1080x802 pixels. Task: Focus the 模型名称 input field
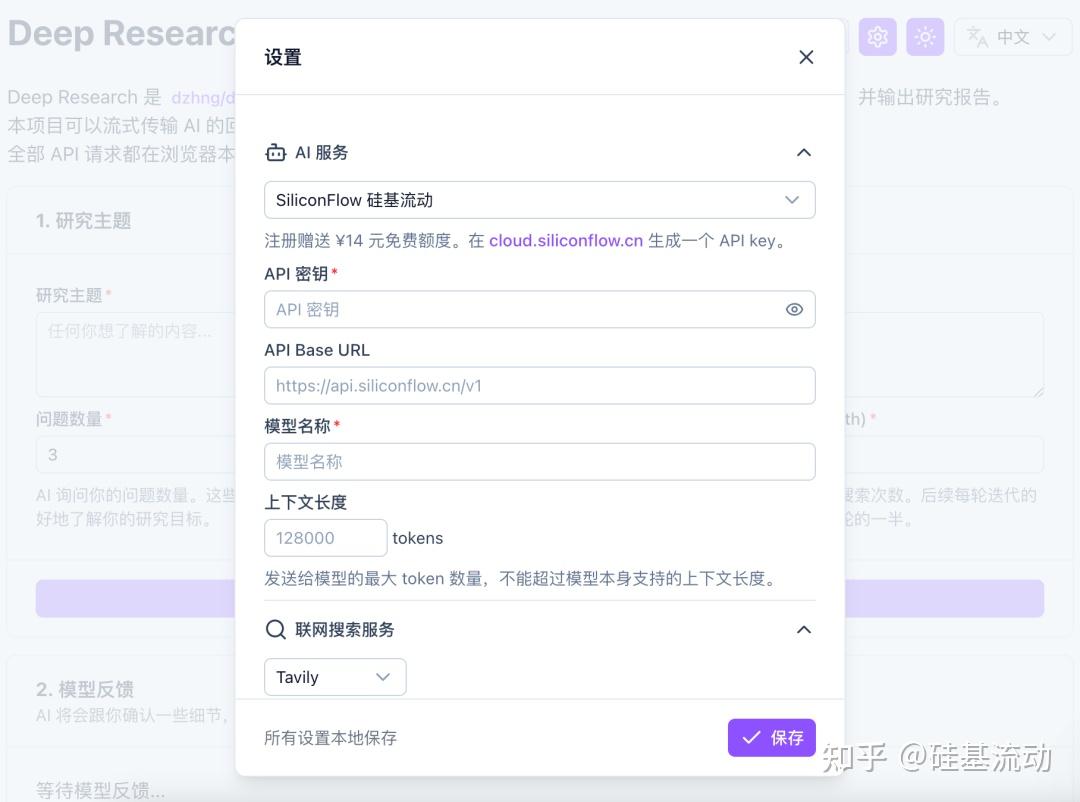[x=539, y=462]
